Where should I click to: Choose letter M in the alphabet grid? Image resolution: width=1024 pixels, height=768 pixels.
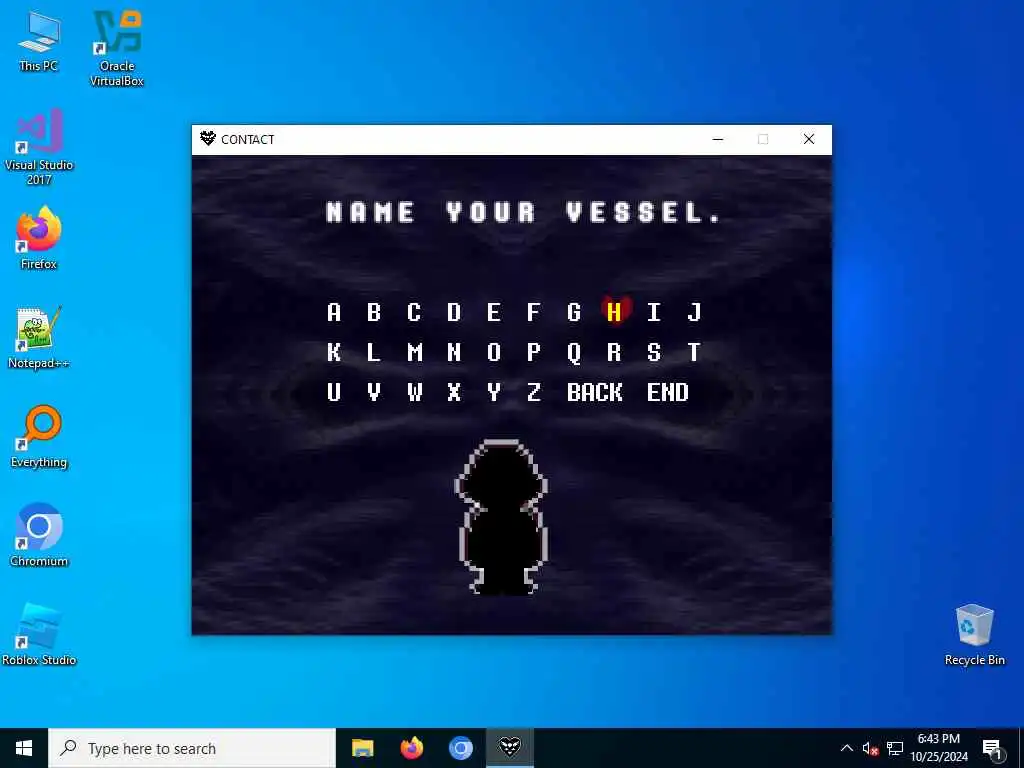(x=415, y=352)
